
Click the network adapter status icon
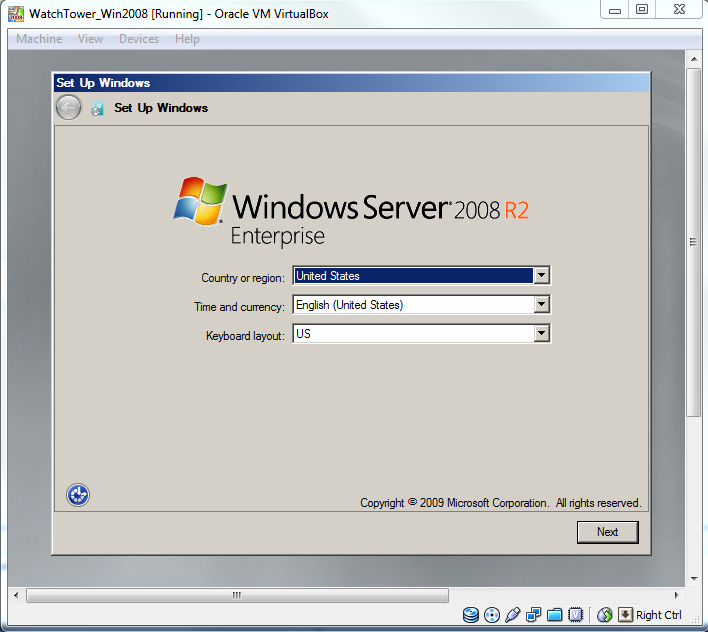(534, 615)
